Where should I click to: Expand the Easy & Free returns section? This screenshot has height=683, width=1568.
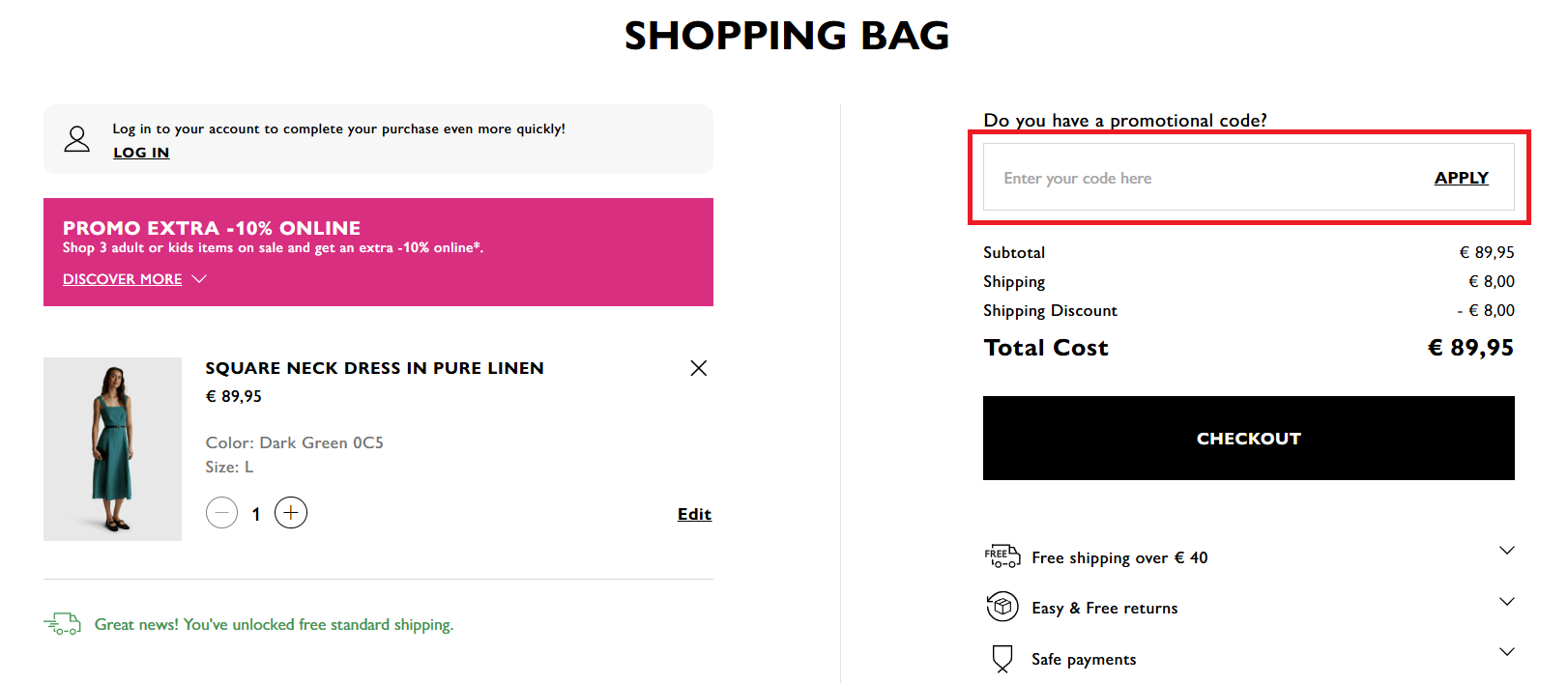tap(1506, 602)
